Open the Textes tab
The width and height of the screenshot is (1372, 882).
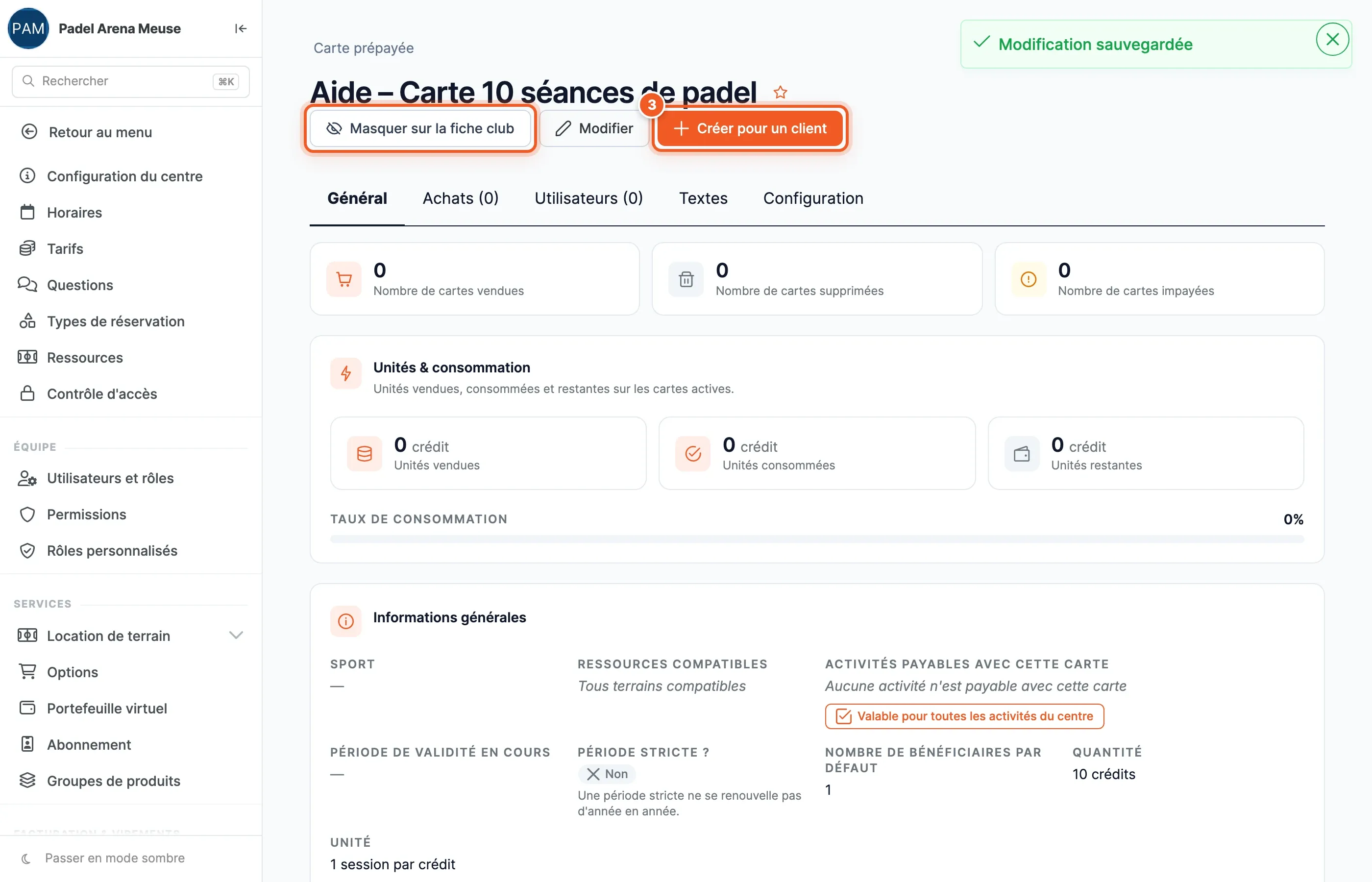point(703,198)
